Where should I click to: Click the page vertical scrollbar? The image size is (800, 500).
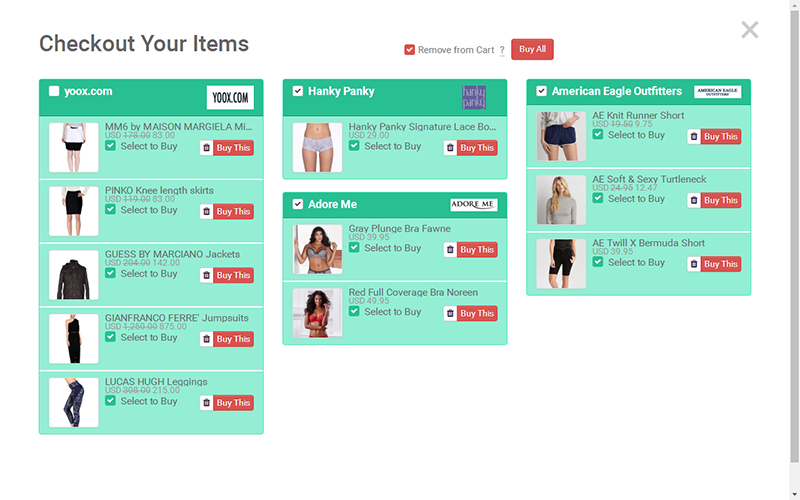click(x=794, y=235)
